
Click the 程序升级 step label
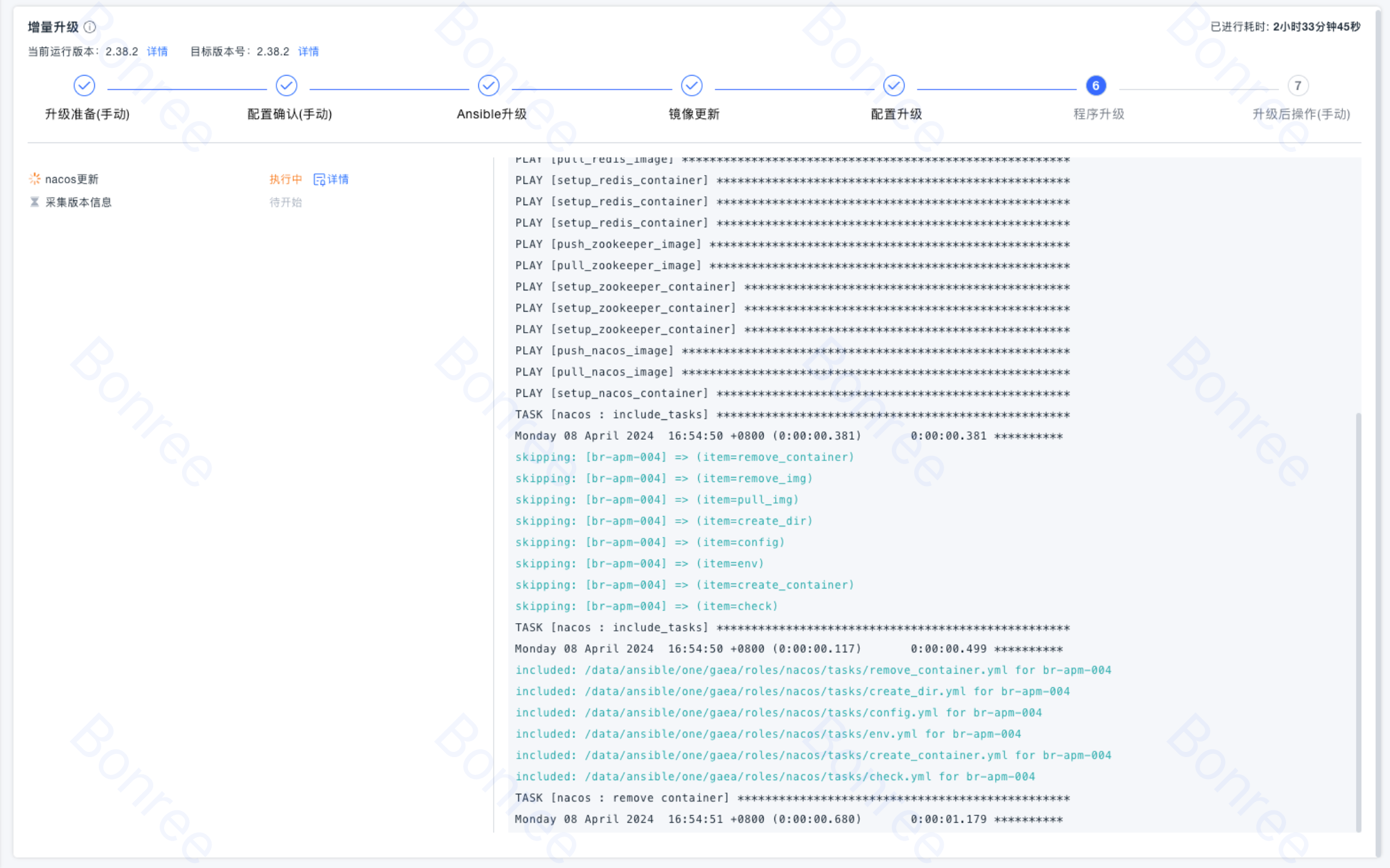point(1098,114)
